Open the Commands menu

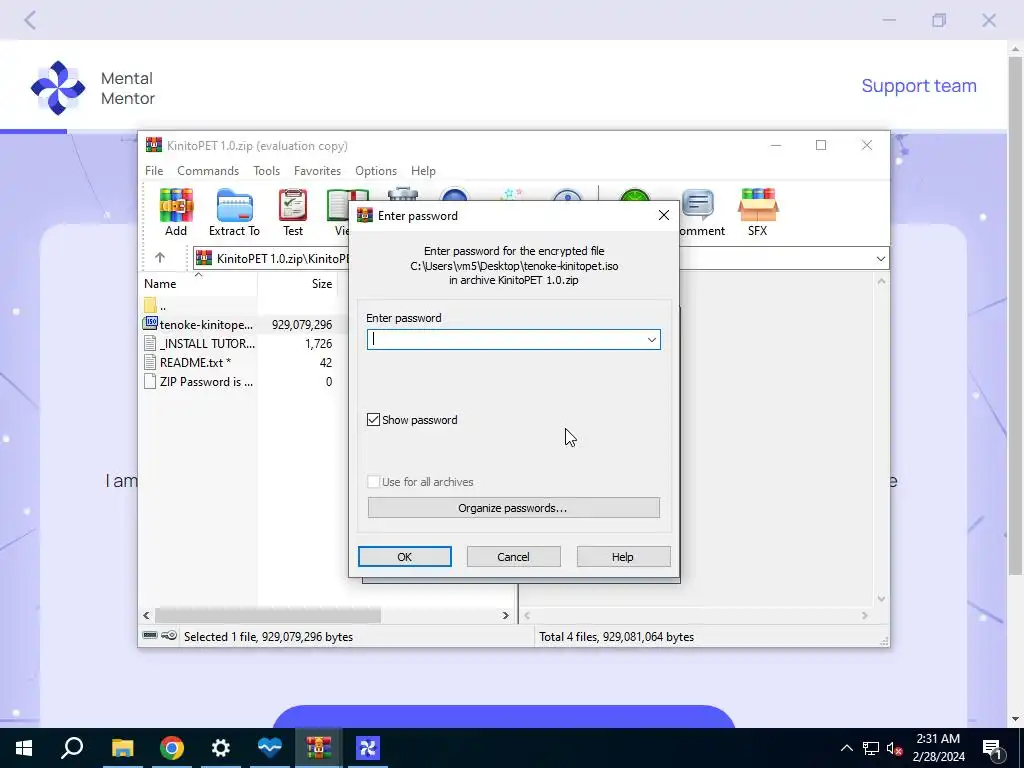pyautogui.click(x=208, y=170)
